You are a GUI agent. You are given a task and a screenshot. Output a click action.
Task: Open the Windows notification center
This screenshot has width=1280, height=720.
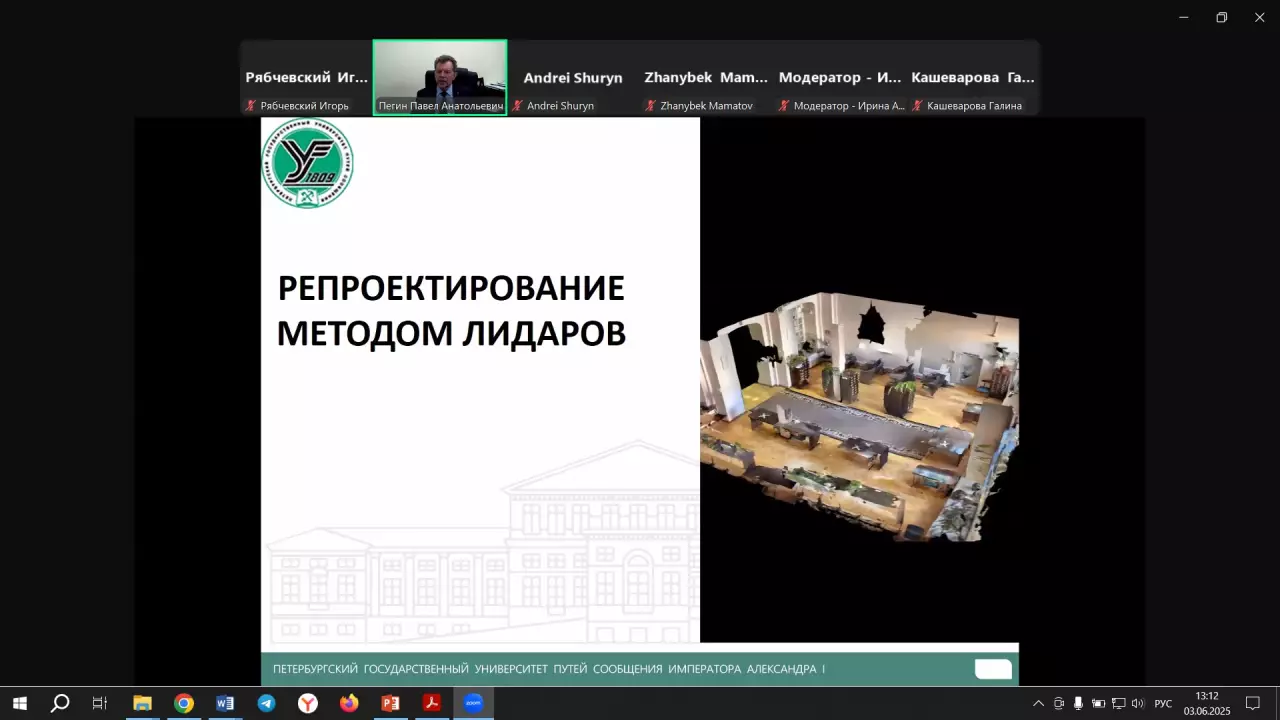pos(1252,703)
